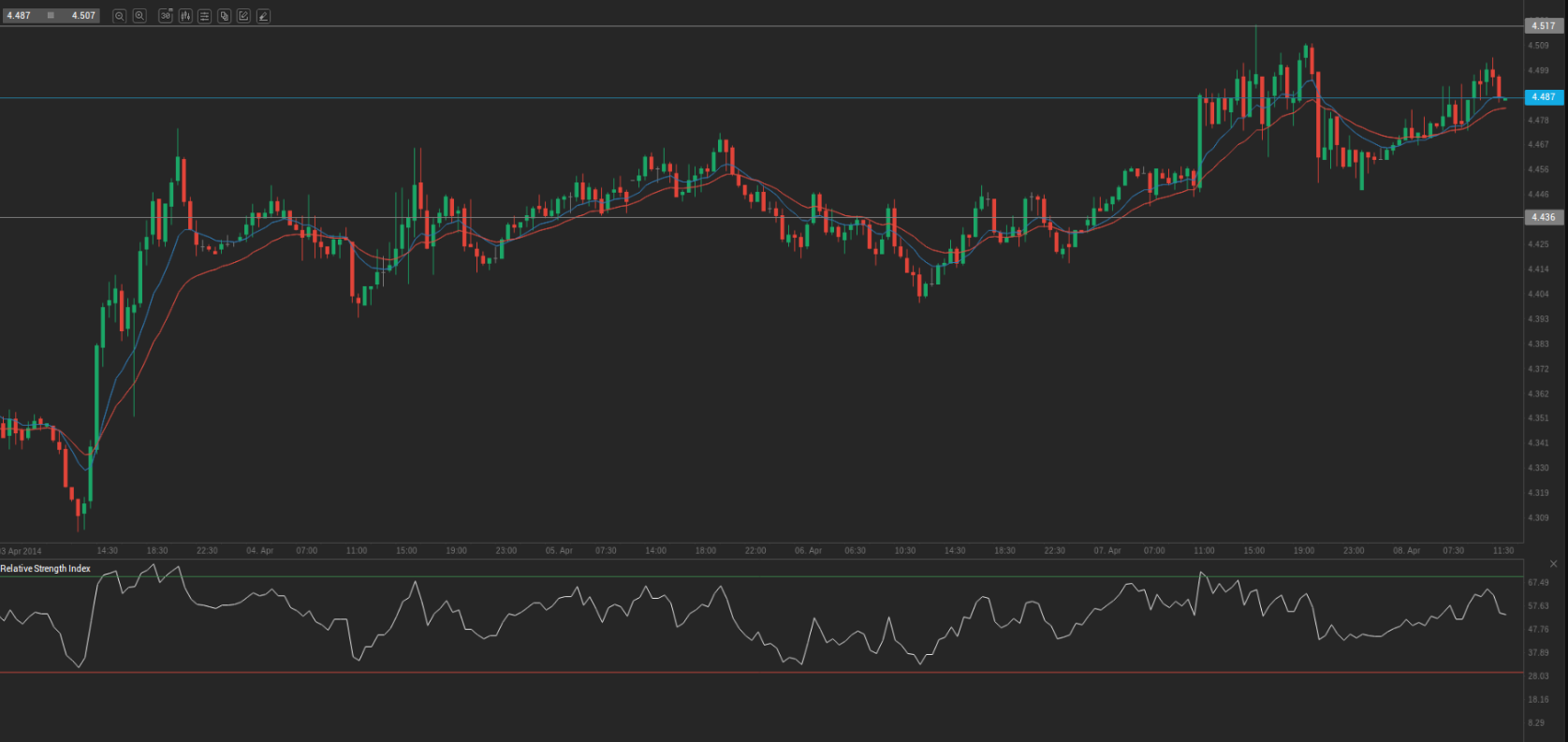
Task: Click the red RSI oversold level line
Action: point(749,672)
